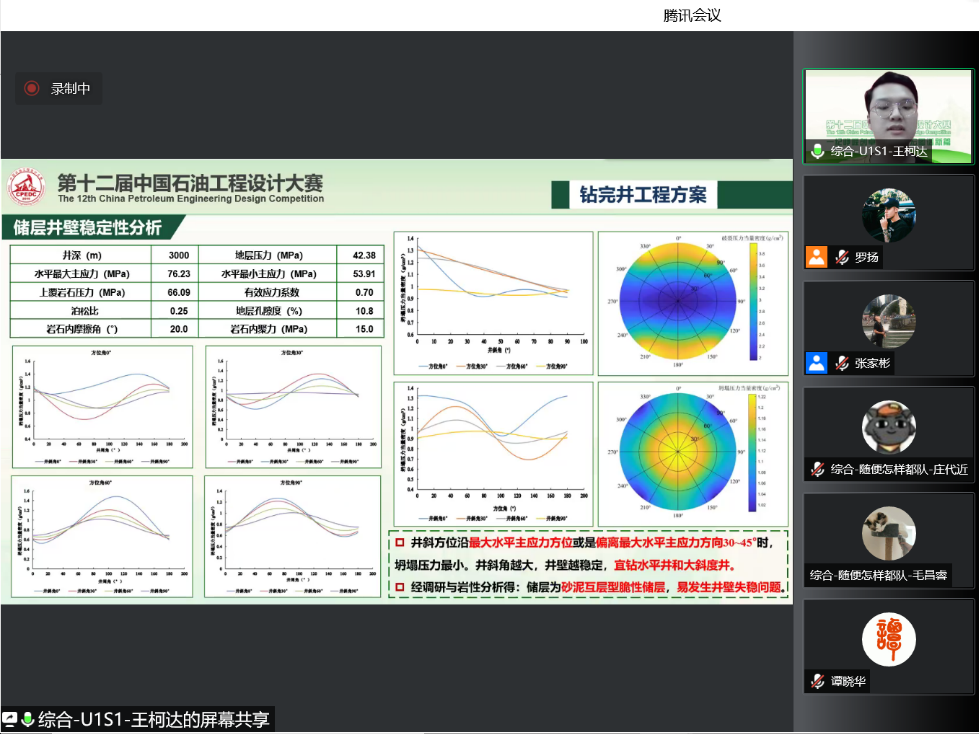
Task: Click the green microphone icon on 王柯达's video
Action: 817,152
